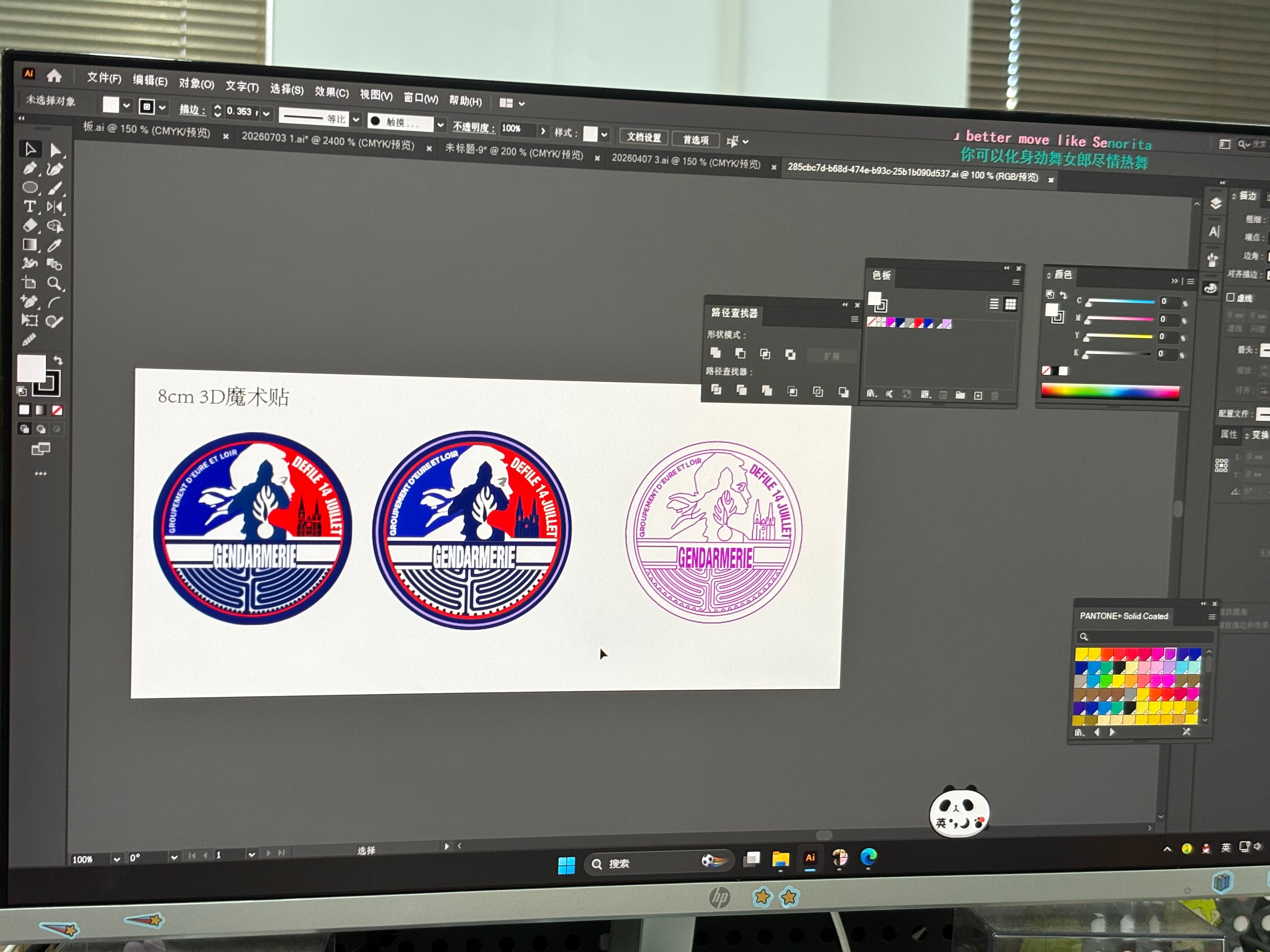This screenshot has height=952, width=1270.
Task: Open the zoom level 100% dropdown
Action: pos(117,859)
